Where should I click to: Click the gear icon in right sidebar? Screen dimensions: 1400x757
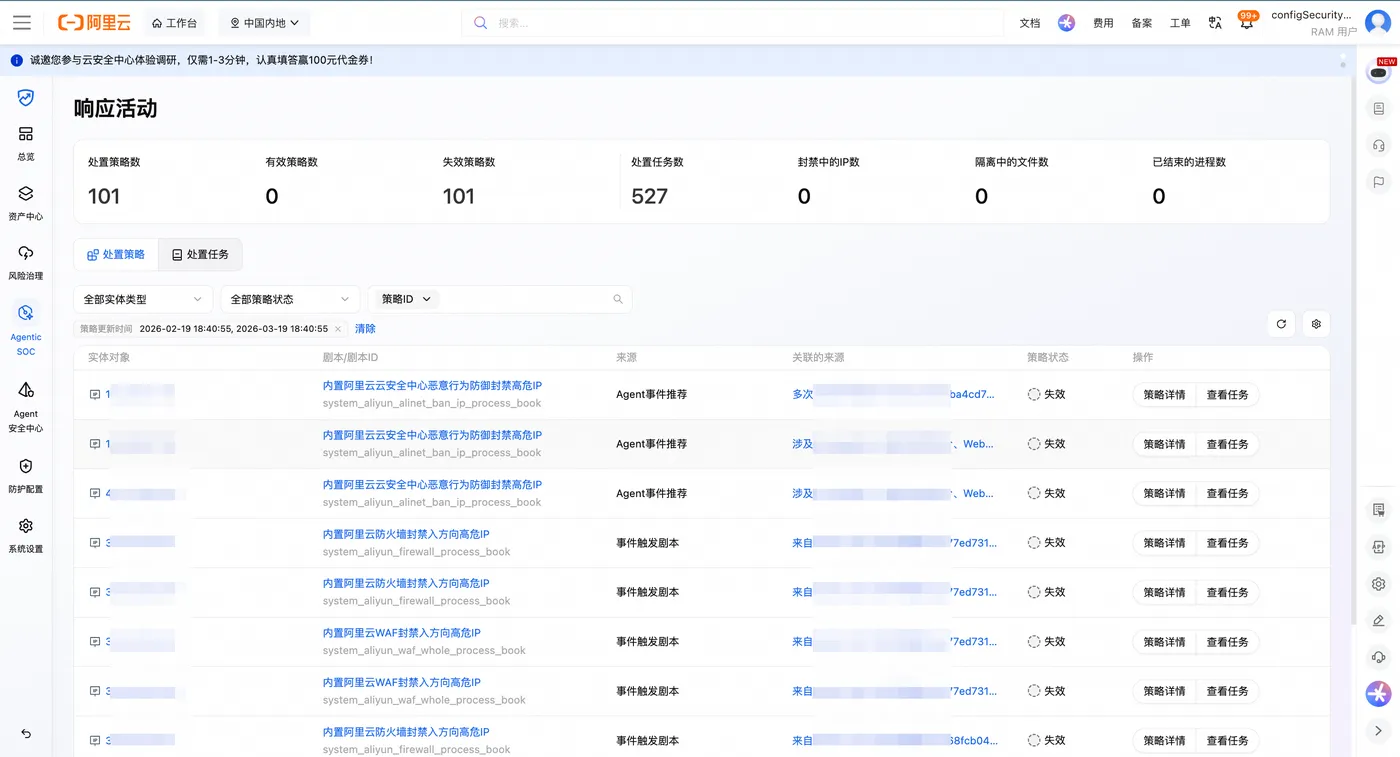1379,584
